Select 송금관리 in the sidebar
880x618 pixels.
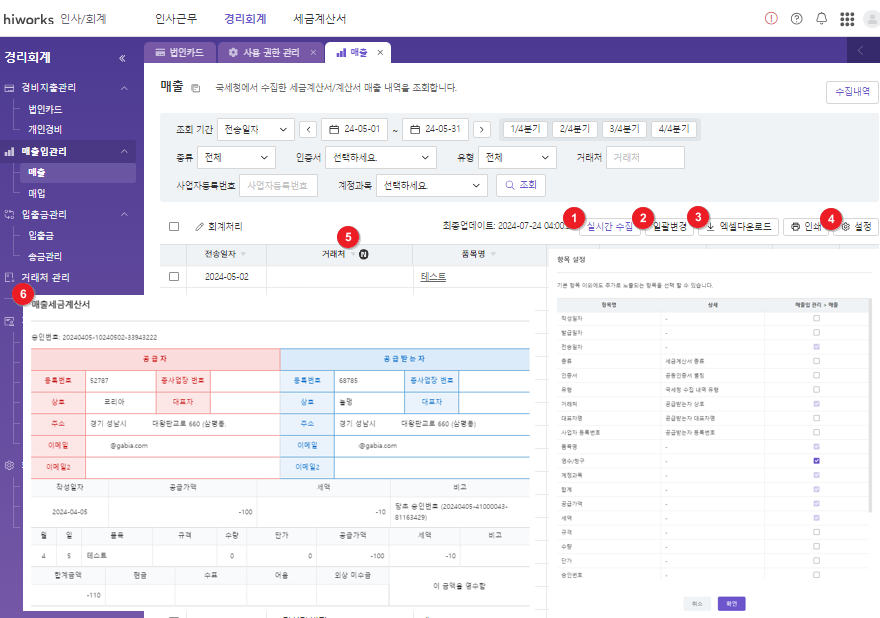[45, 257]
